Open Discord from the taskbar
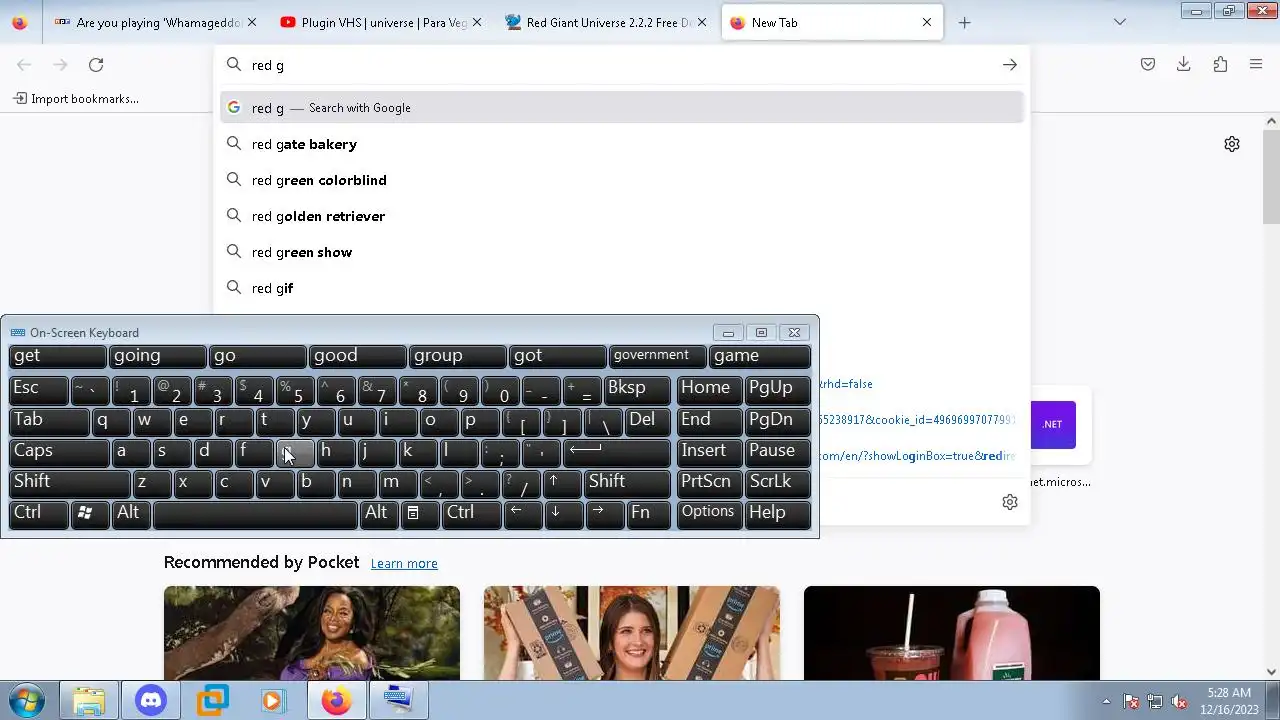The image size is (1280, 720). coord(151,701)
